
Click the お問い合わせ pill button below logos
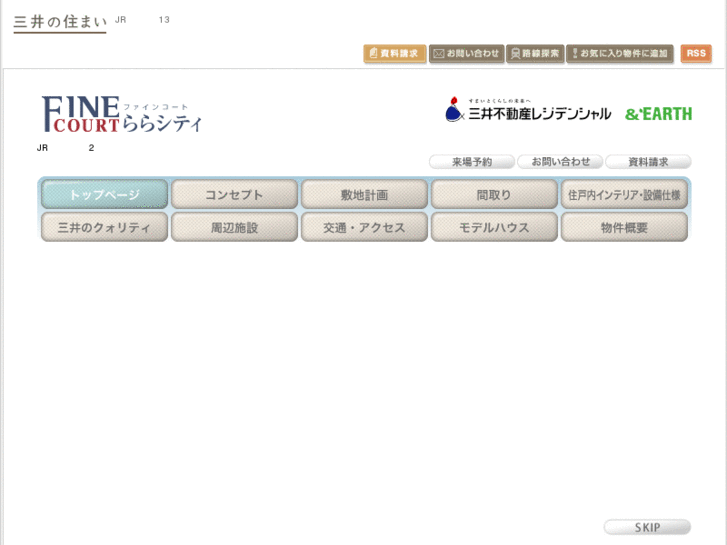(560, 162)
